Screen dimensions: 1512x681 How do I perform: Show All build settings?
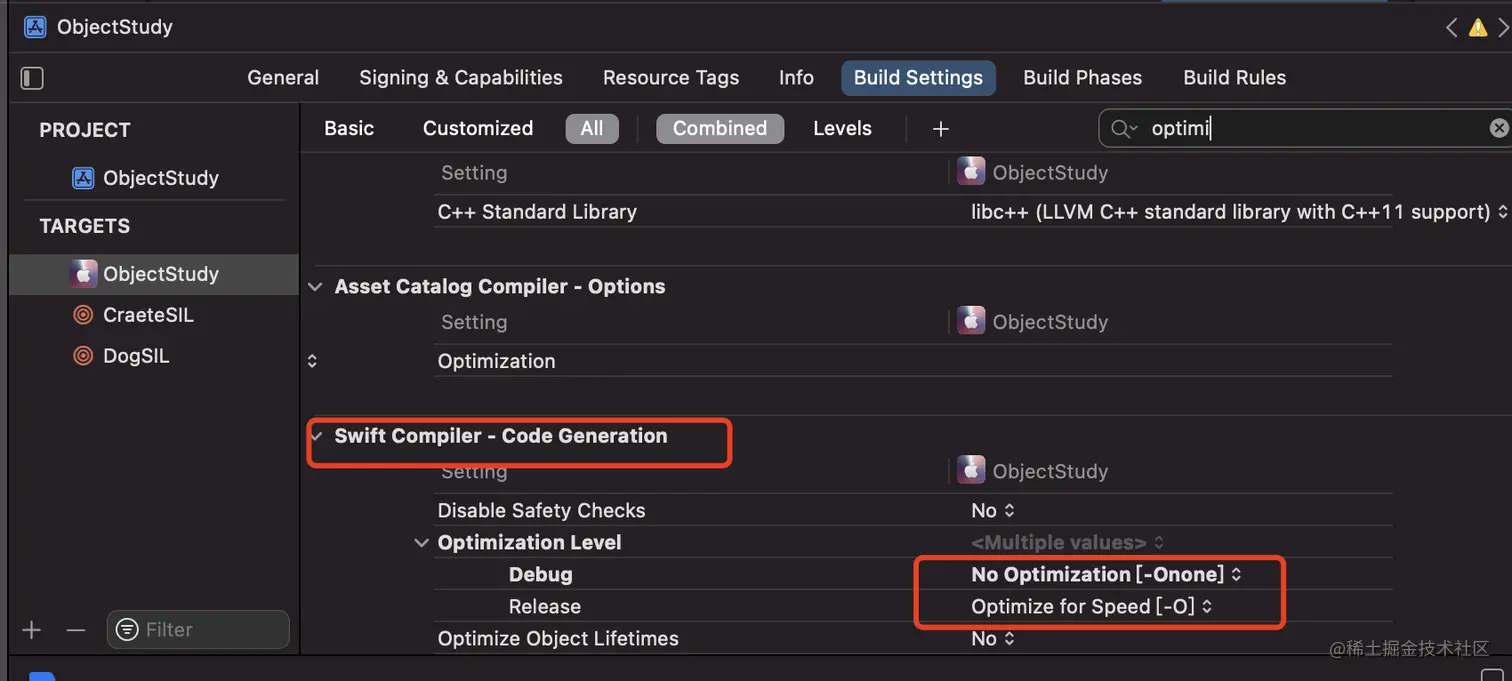(x=592, y=129)
